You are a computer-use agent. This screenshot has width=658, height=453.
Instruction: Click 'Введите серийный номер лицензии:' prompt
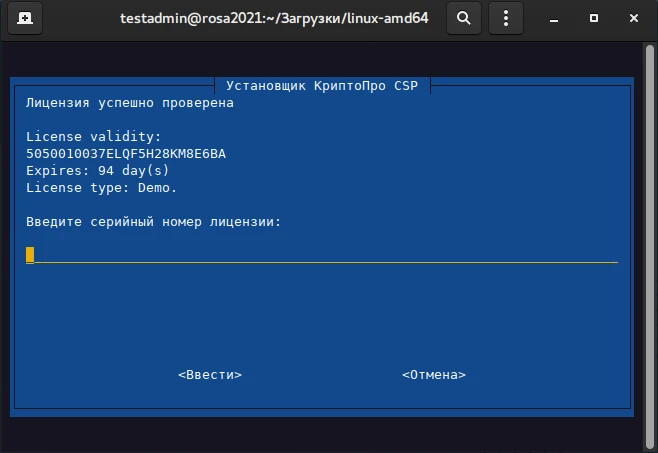(x=154, y=222)
